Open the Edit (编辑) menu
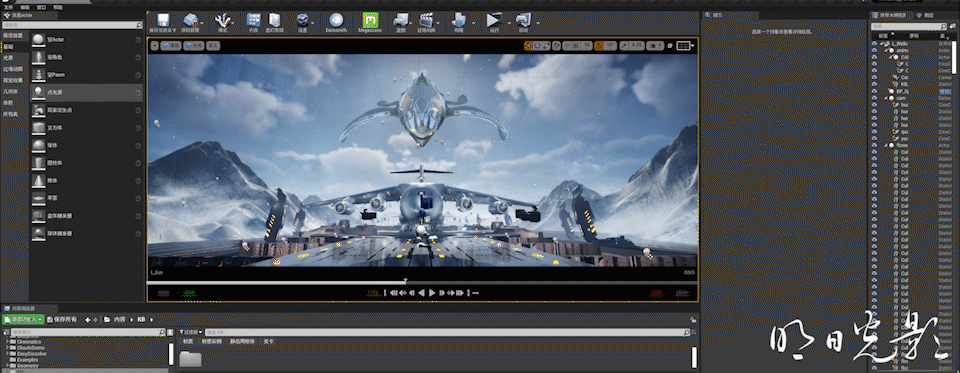960x373 pixels. coord(25,7)
